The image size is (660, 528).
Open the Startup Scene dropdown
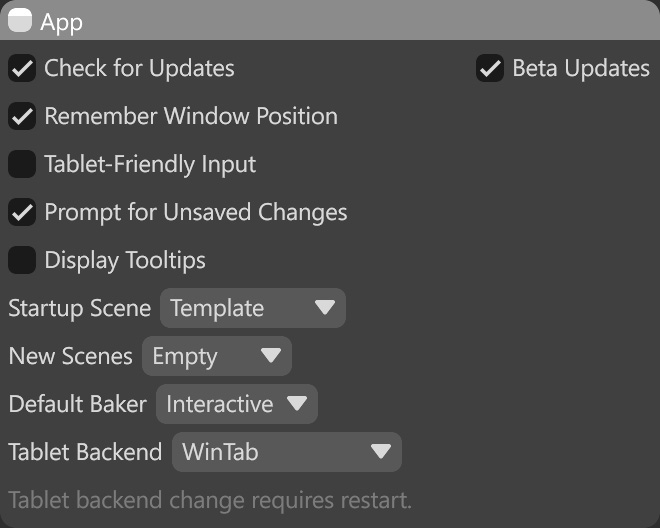(252, 309)
